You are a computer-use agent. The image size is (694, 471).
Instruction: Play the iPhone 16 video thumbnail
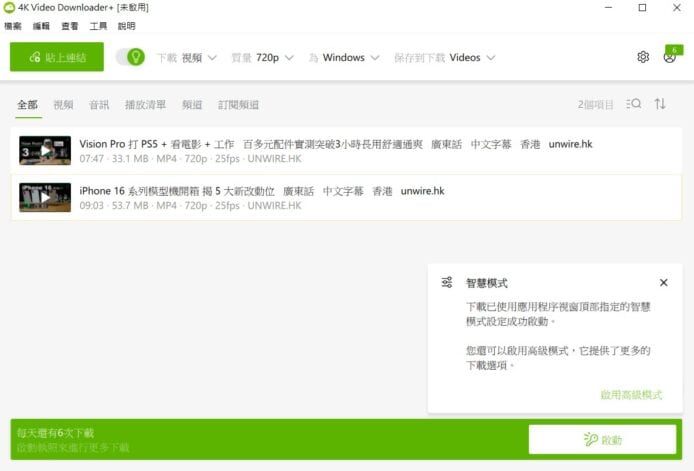pyautogui.click(x=45, y=197)
